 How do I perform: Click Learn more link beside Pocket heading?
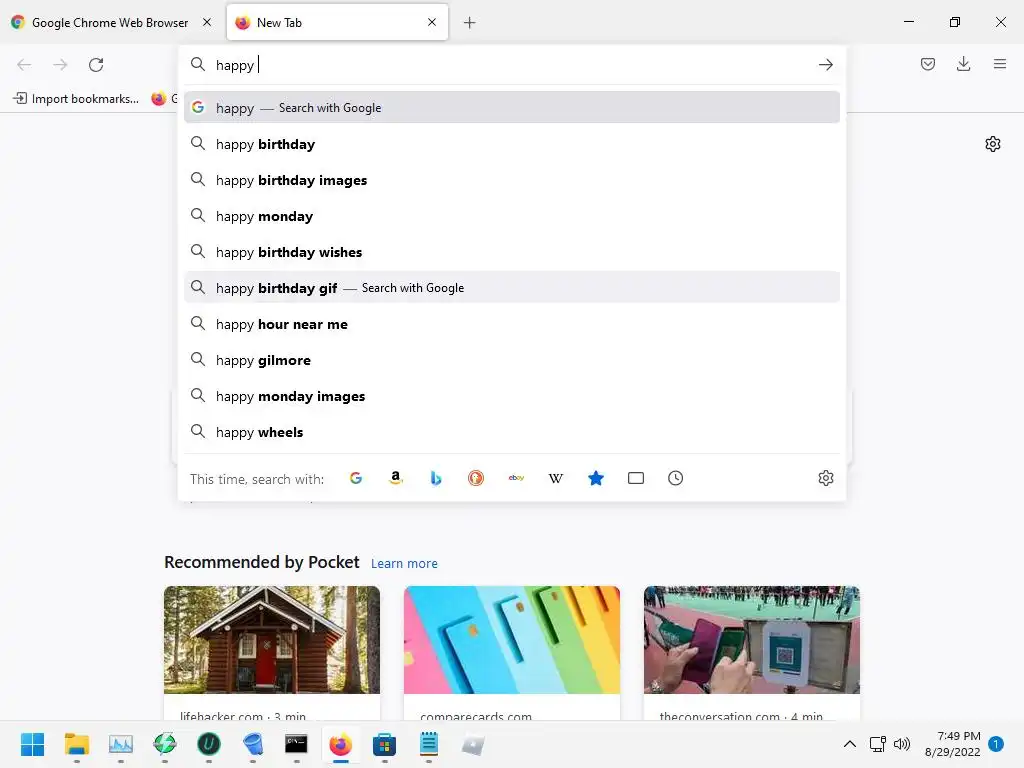point(404,563)
